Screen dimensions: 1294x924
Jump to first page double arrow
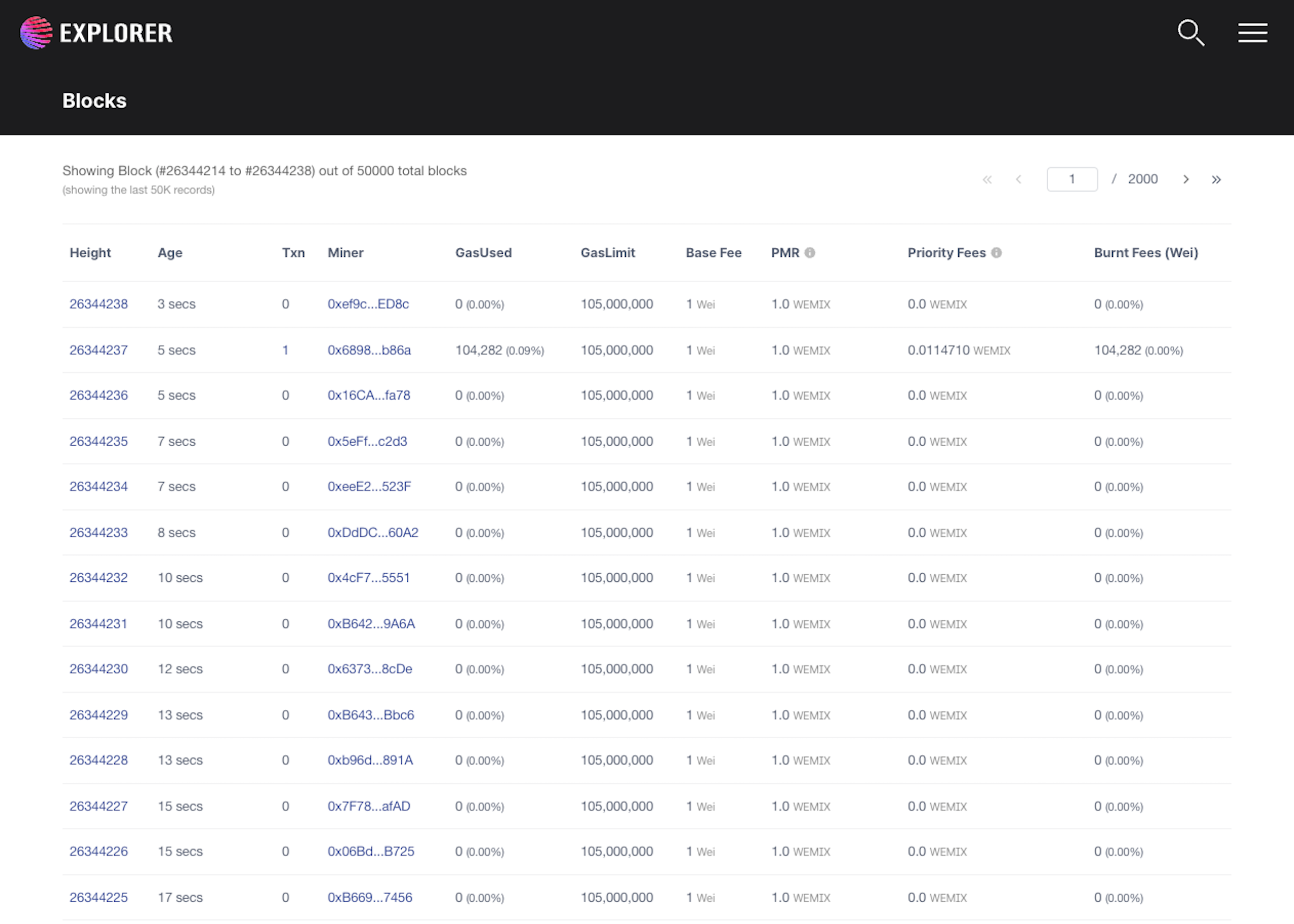click(987, 179)
